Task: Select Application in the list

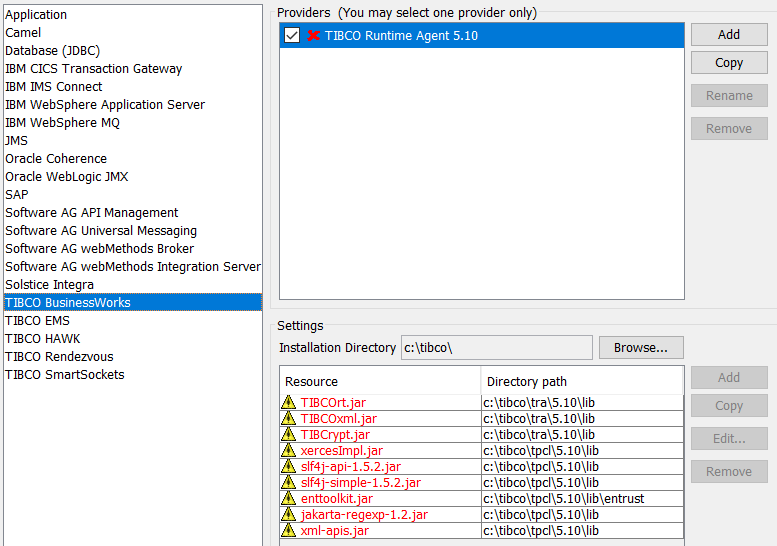Action: coord(133,15)
